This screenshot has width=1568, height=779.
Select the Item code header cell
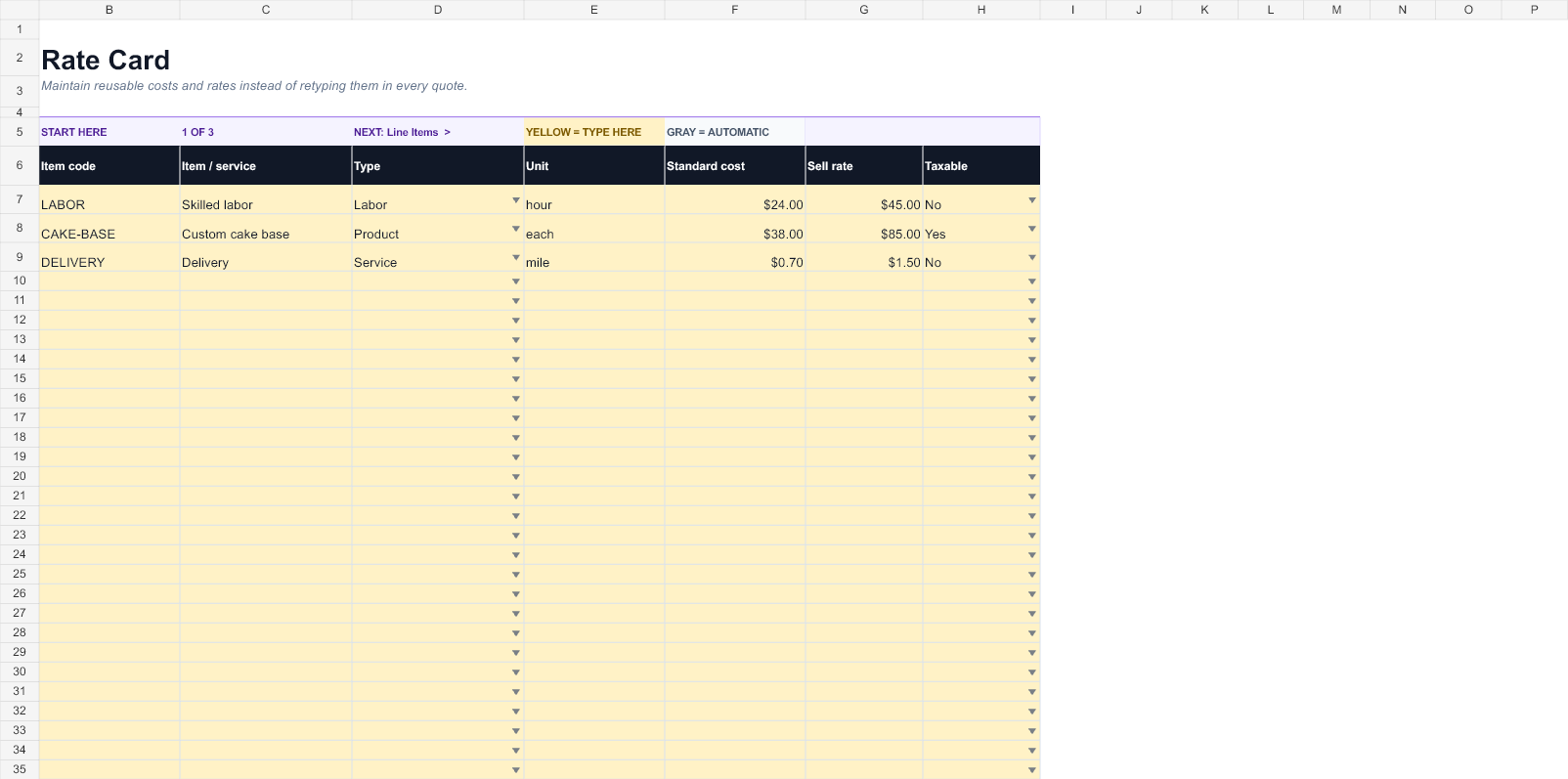[x=109, y=165]
